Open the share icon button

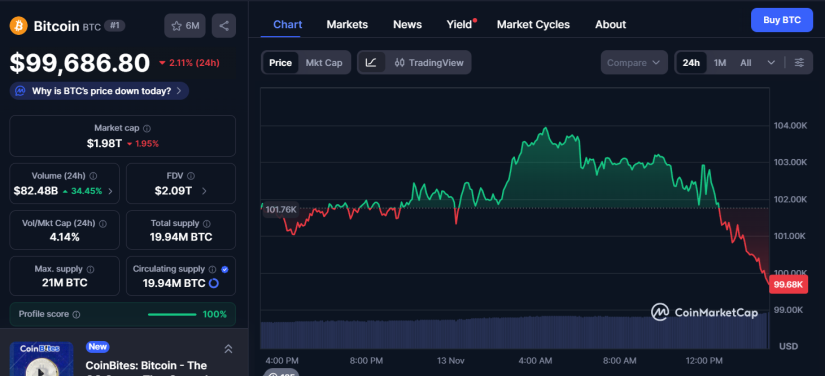tap(224, 26)
